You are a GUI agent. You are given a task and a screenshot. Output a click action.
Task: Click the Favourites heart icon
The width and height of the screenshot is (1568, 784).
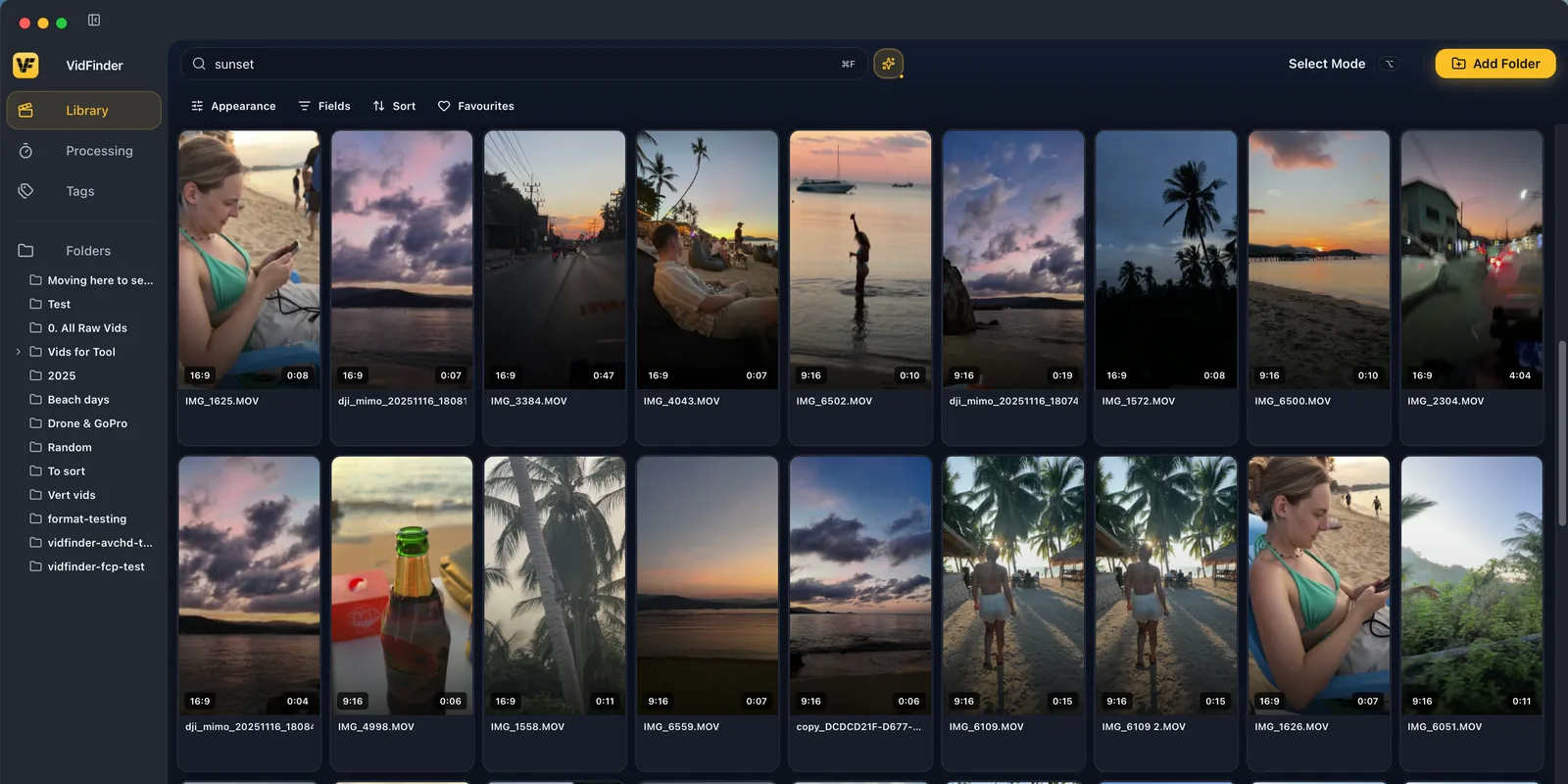tap(444, 106)
